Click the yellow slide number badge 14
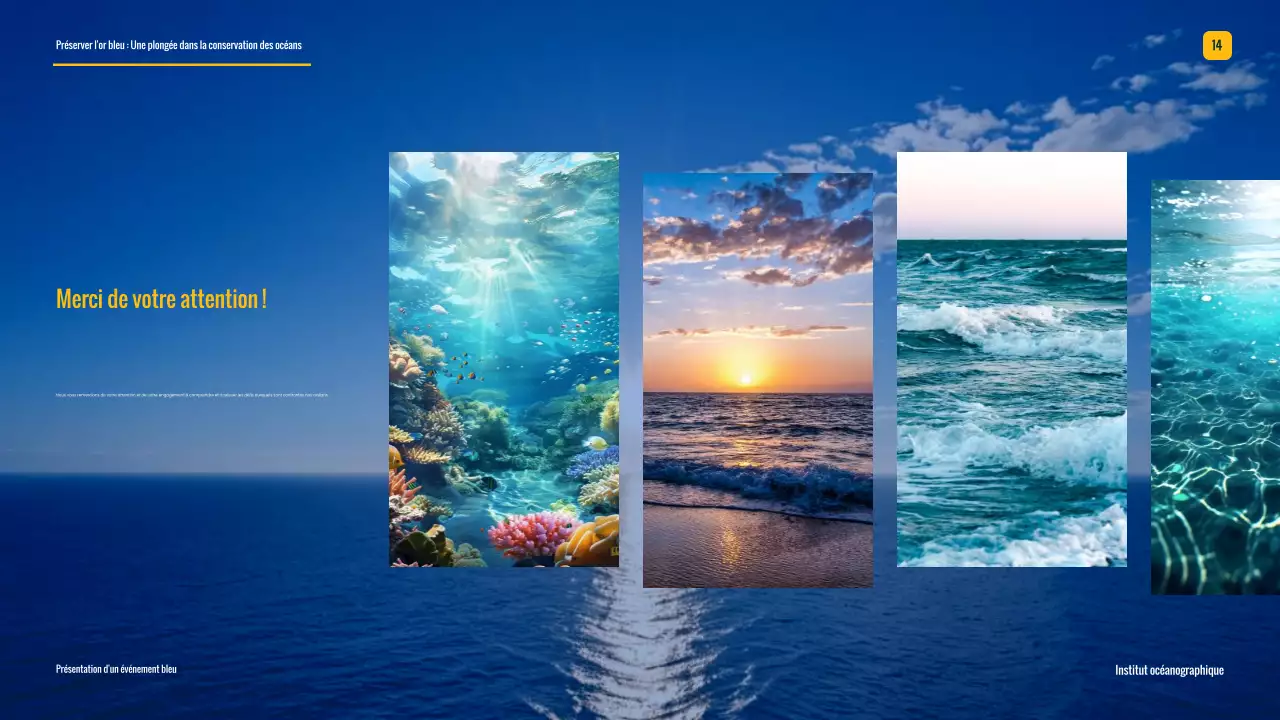The height and width of the screenshot is (720, 1280). pyautogui.click(x=1217, y=45)
